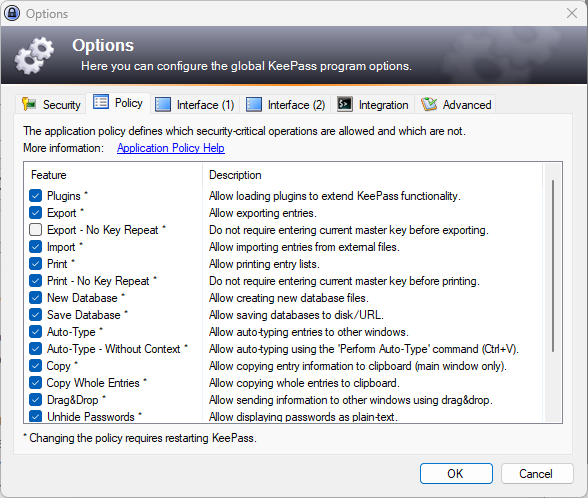This screenshot has width=588, height=498.
Task: Open the Integration tab
Action: pyautogui.click(x=373, y=104)
